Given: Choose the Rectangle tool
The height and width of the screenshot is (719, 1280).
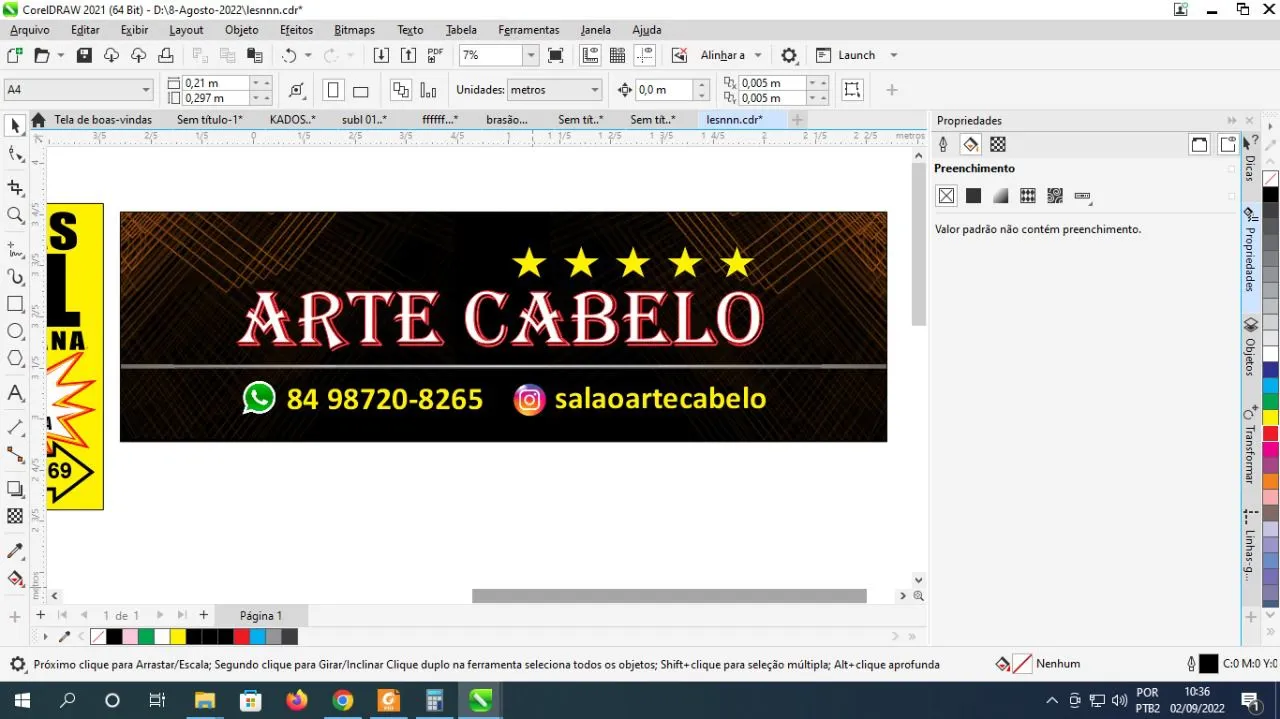Looking at the screenshot, I should pyautogui.click(x=15, y=304).
